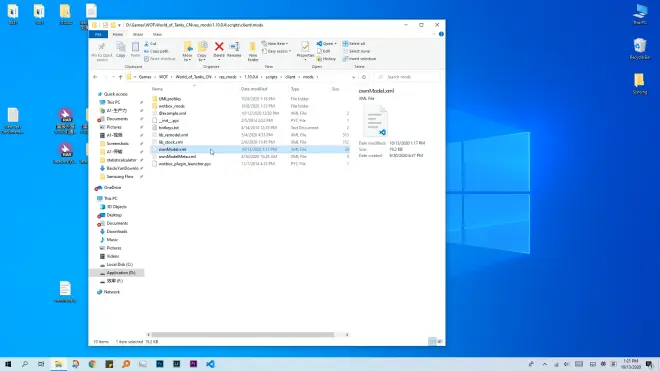Click the Up one level arrow
This screenshot has height=371, width=660.
click(x=120, y=77)
